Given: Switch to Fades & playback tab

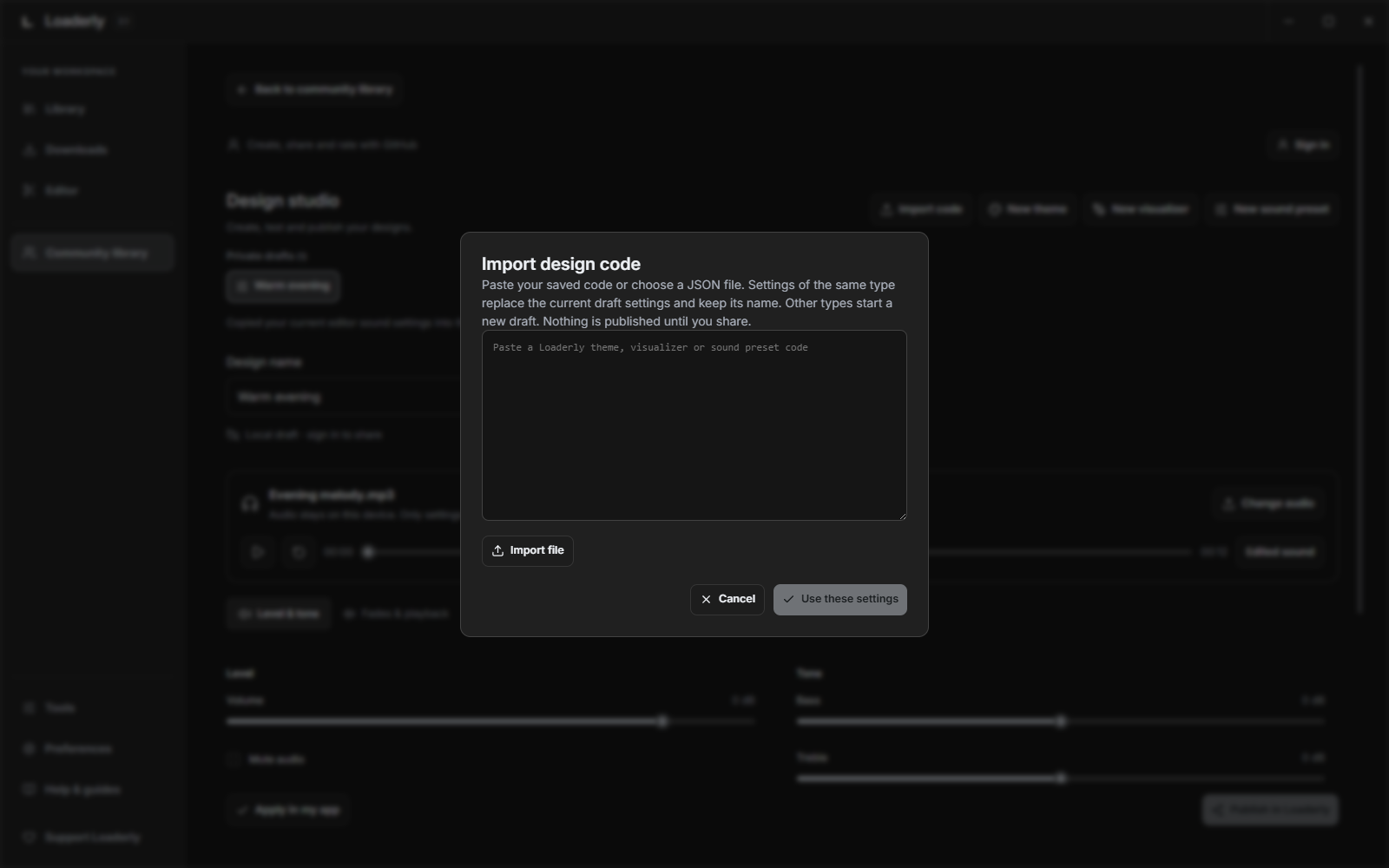Looking at the screenshot, I should (x=396, y=614).
